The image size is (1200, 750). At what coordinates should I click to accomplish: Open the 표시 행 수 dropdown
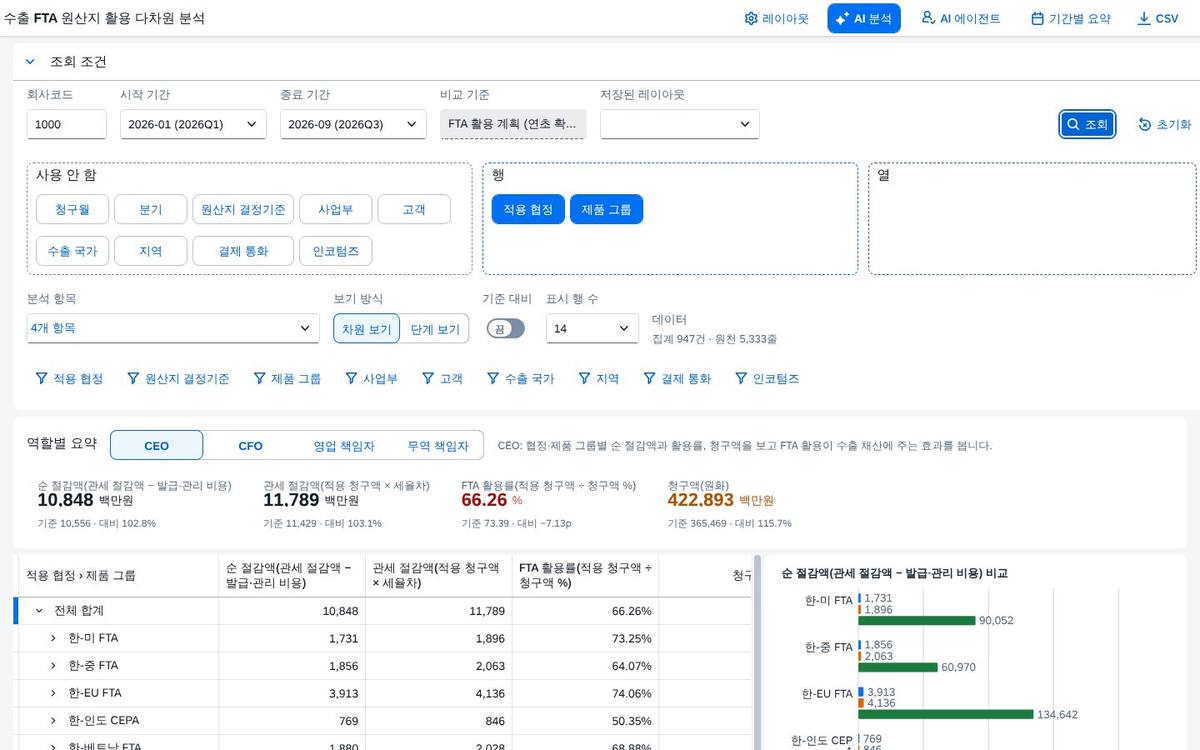pyautogui.click(x=592, y=328)
